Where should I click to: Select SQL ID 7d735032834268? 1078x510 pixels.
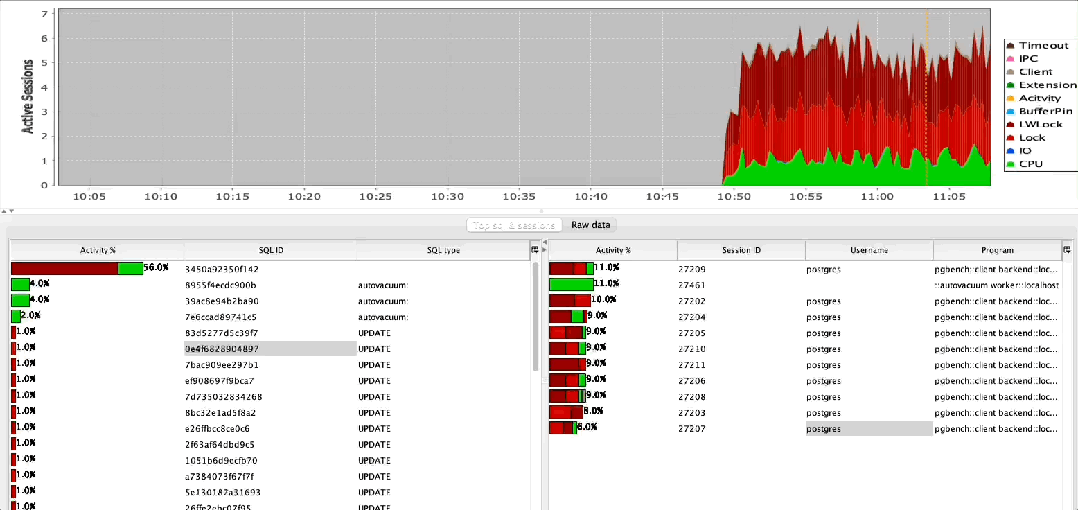pos(223,397)
